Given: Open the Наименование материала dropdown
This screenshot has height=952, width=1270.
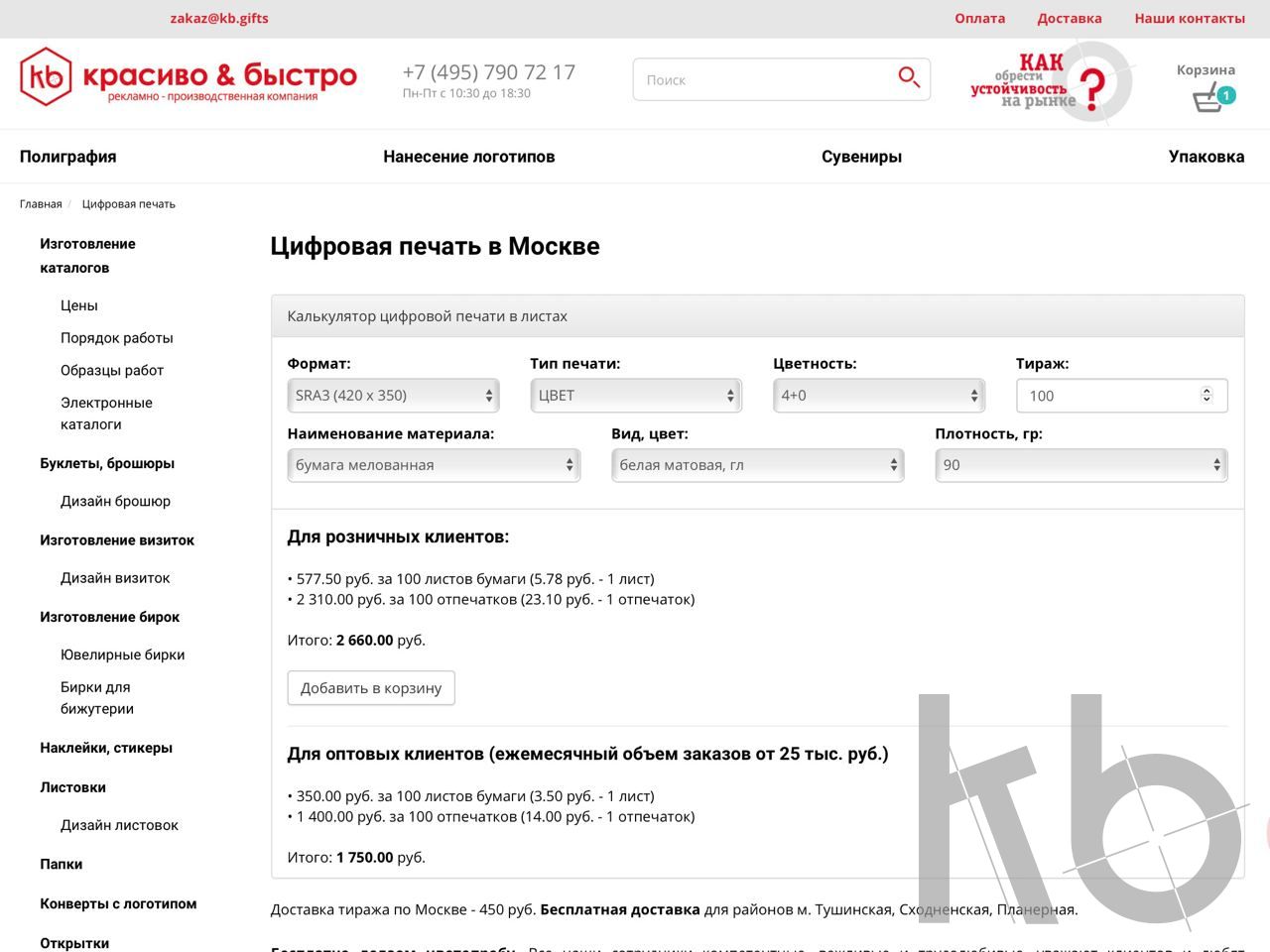Looking at the screenshot, I should (x=434, y=464).
